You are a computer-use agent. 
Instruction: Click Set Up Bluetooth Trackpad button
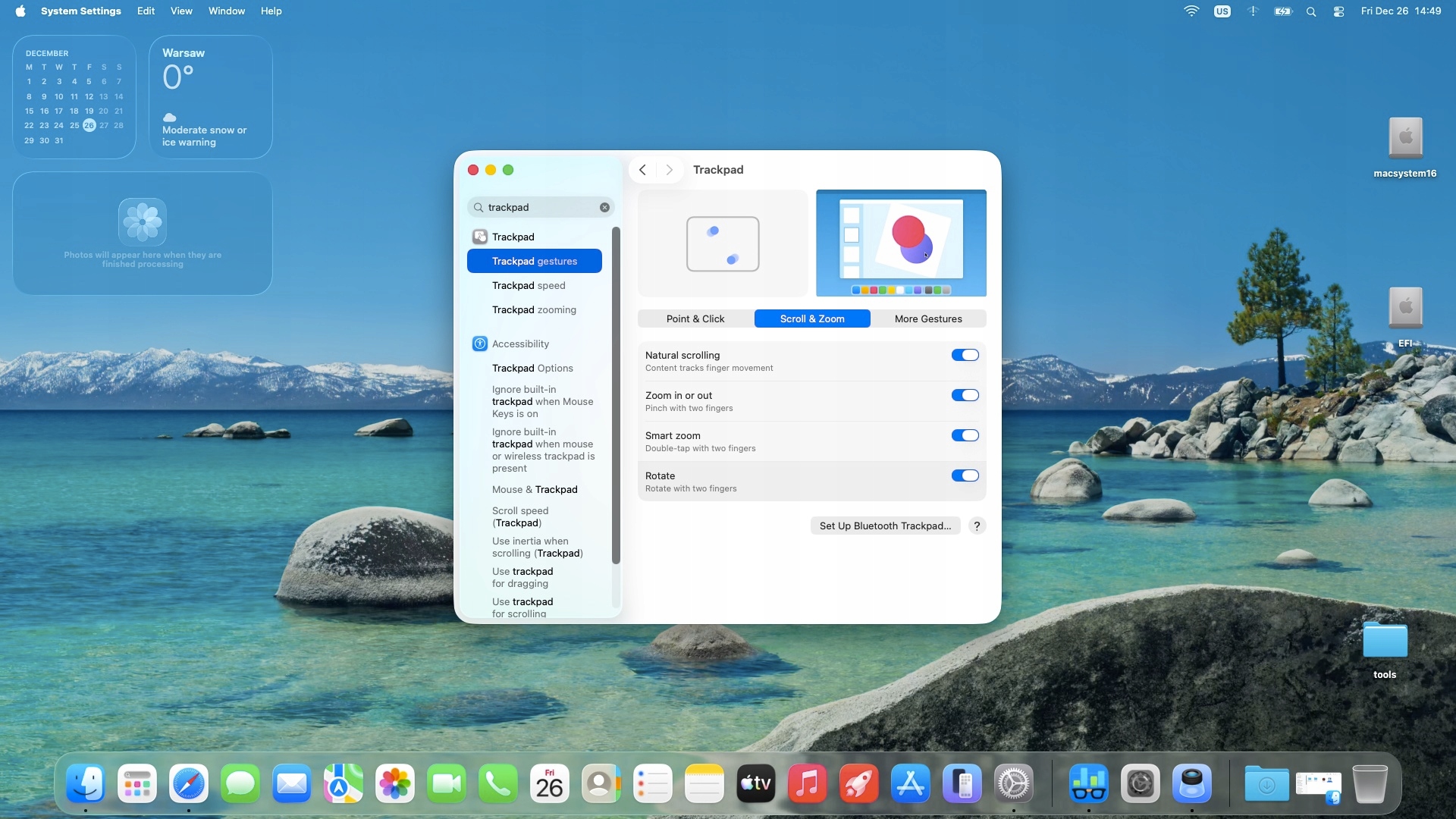click(885, 526)
